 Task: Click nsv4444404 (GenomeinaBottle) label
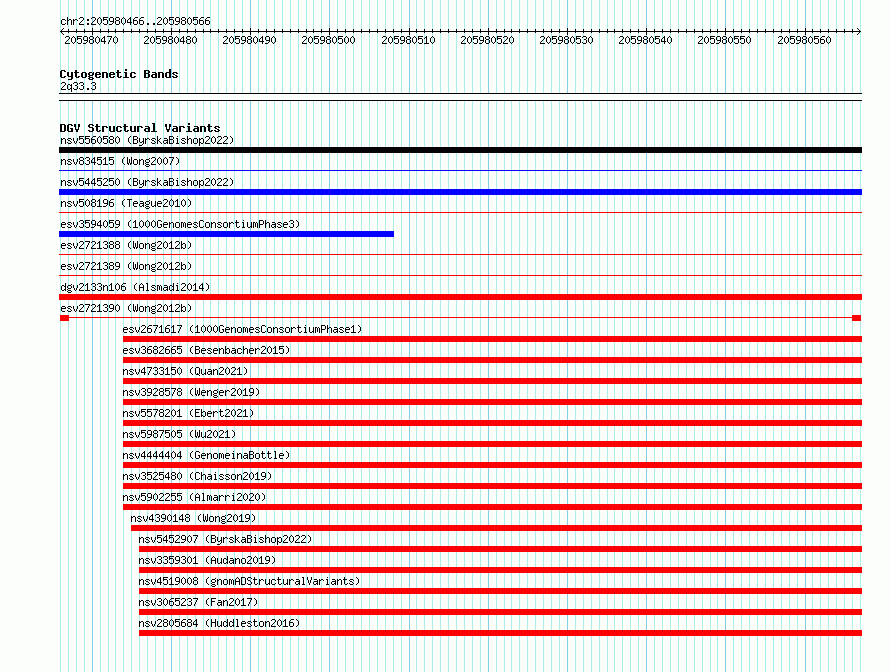(x=206, y=455)
